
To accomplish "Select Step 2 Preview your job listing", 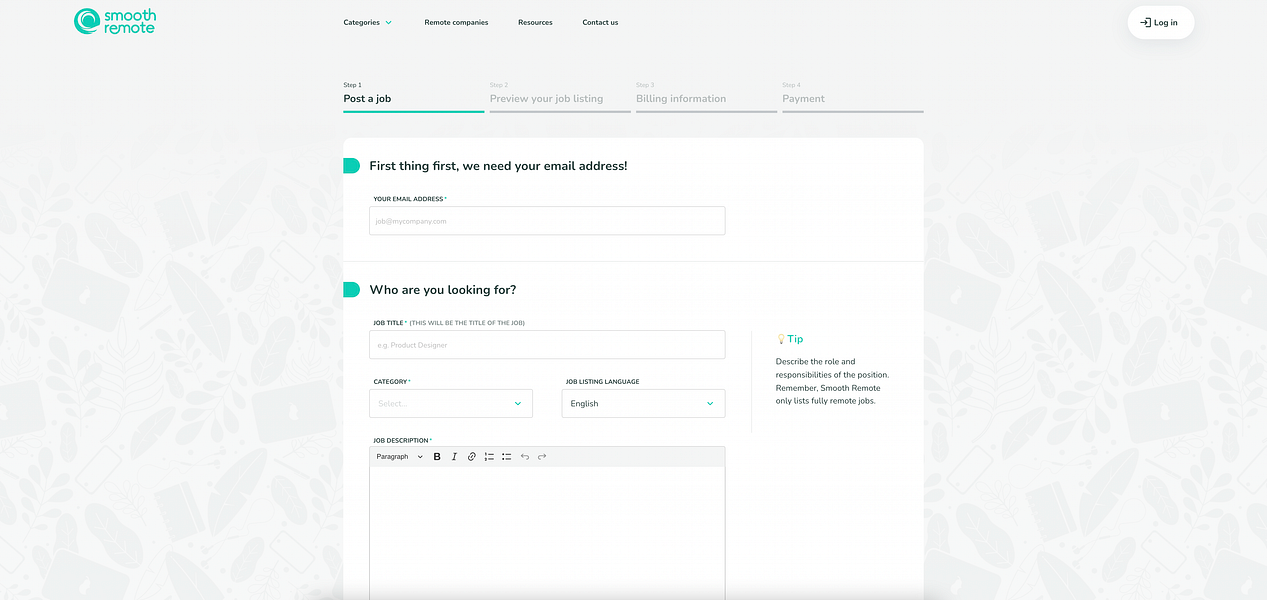I will coord(560,96).
